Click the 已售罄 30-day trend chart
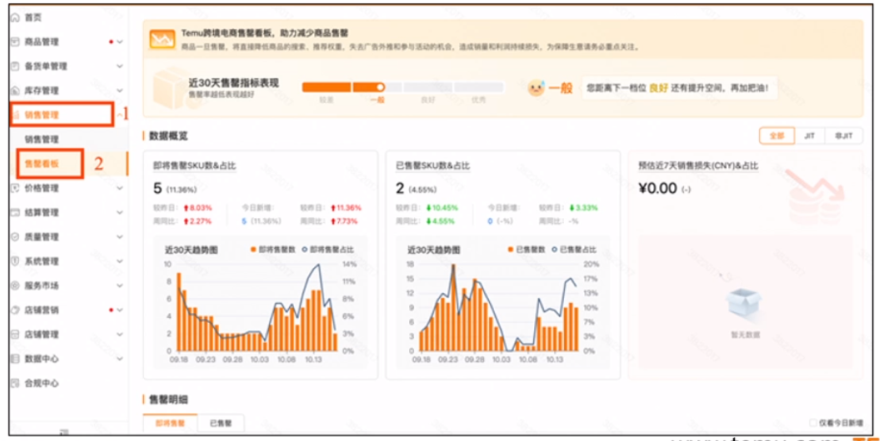The width and height of the screenshot is (880, 441). point(502,302)
